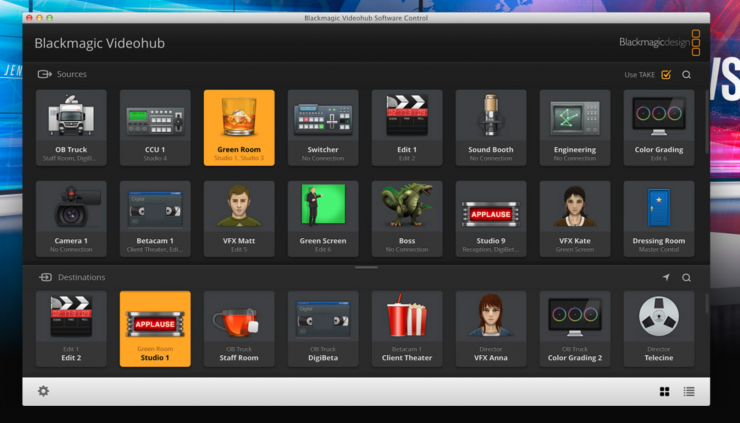Choose the Telecine destination
Viewport: 740px width, 423px height.
pyautogui.click(x=659, y=329)
